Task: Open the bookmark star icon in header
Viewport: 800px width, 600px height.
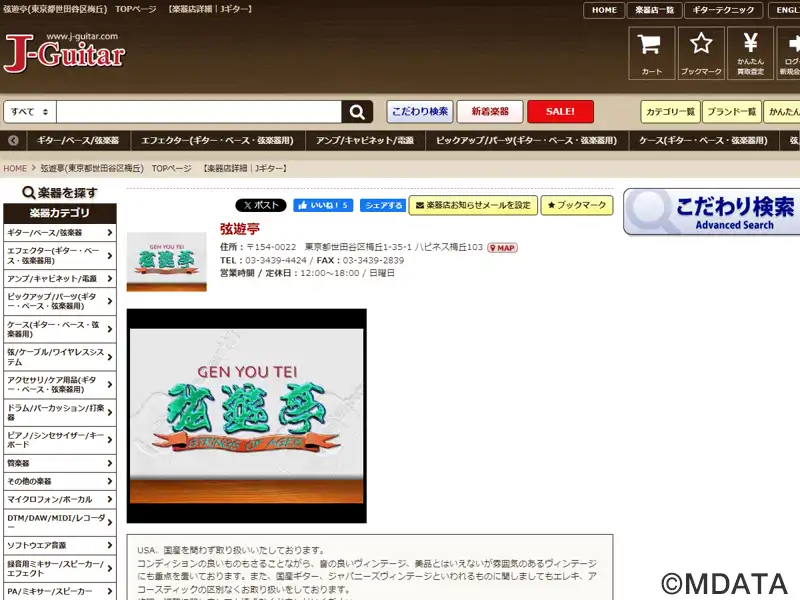Action: [701, 53]
